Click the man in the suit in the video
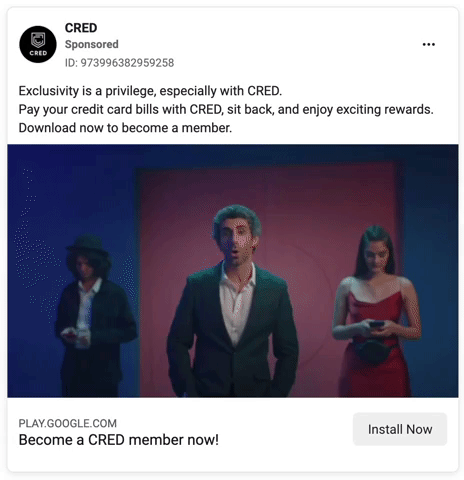This screenshot has height=480, width=464. point(233,300)
